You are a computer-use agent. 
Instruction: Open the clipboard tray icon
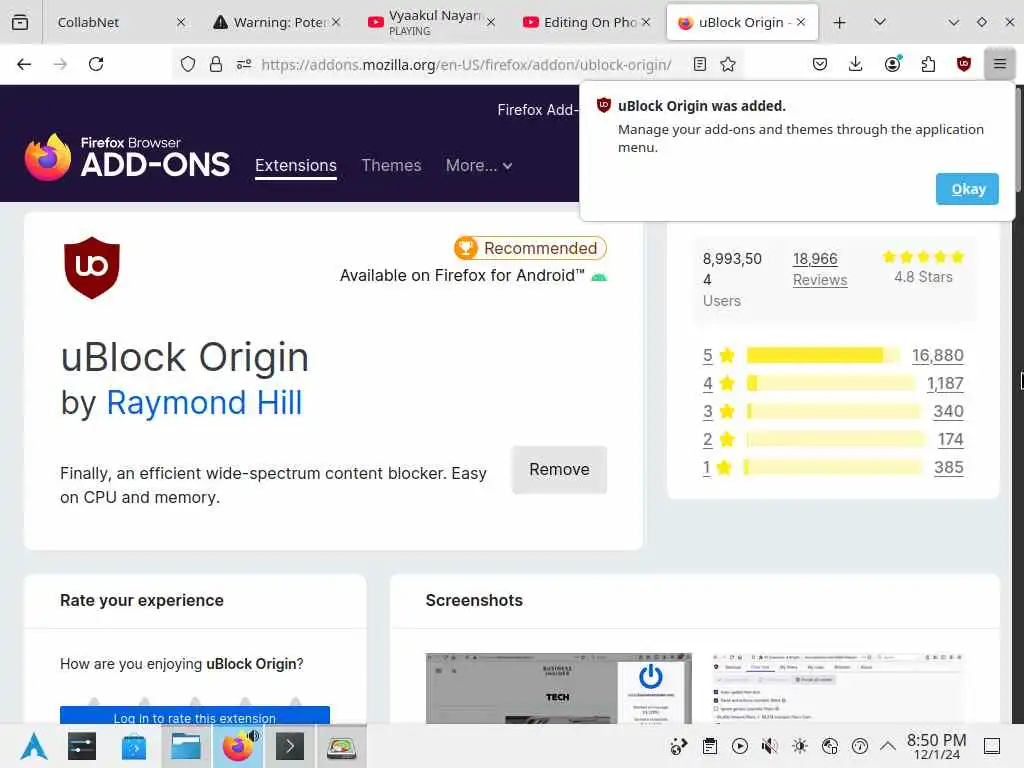pos(710,746)
